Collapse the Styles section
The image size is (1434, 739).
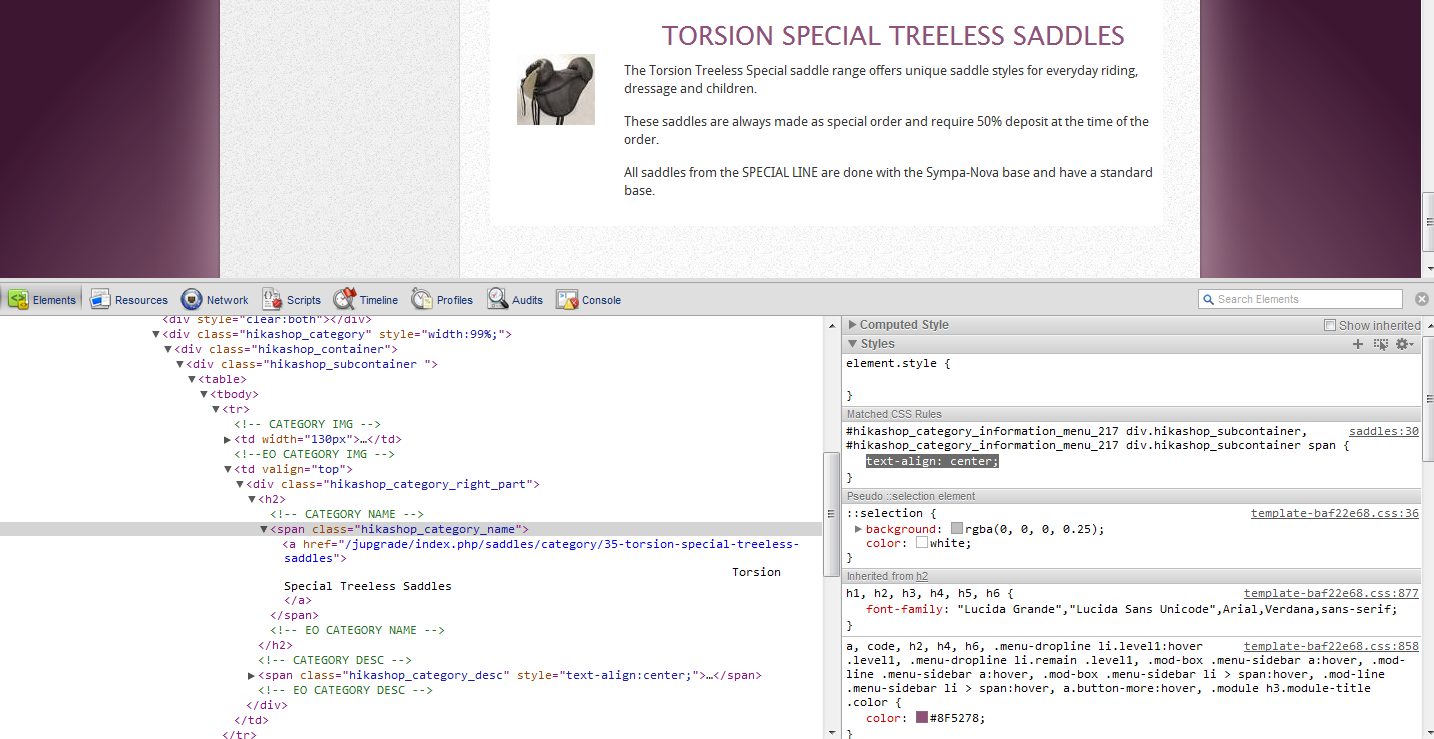[x=852, y=344]
